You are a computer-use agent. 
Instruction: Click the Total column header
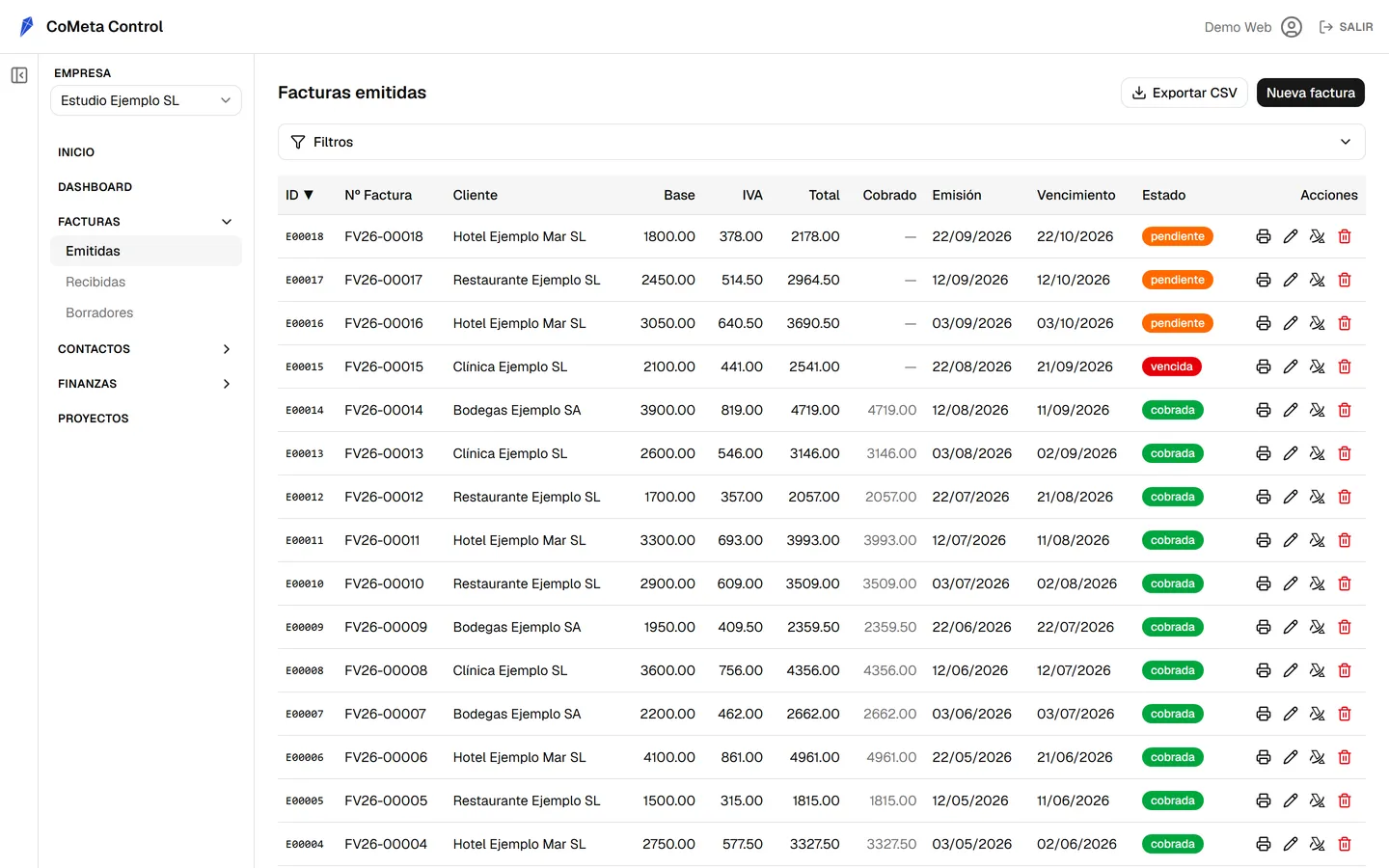[824, 195]
